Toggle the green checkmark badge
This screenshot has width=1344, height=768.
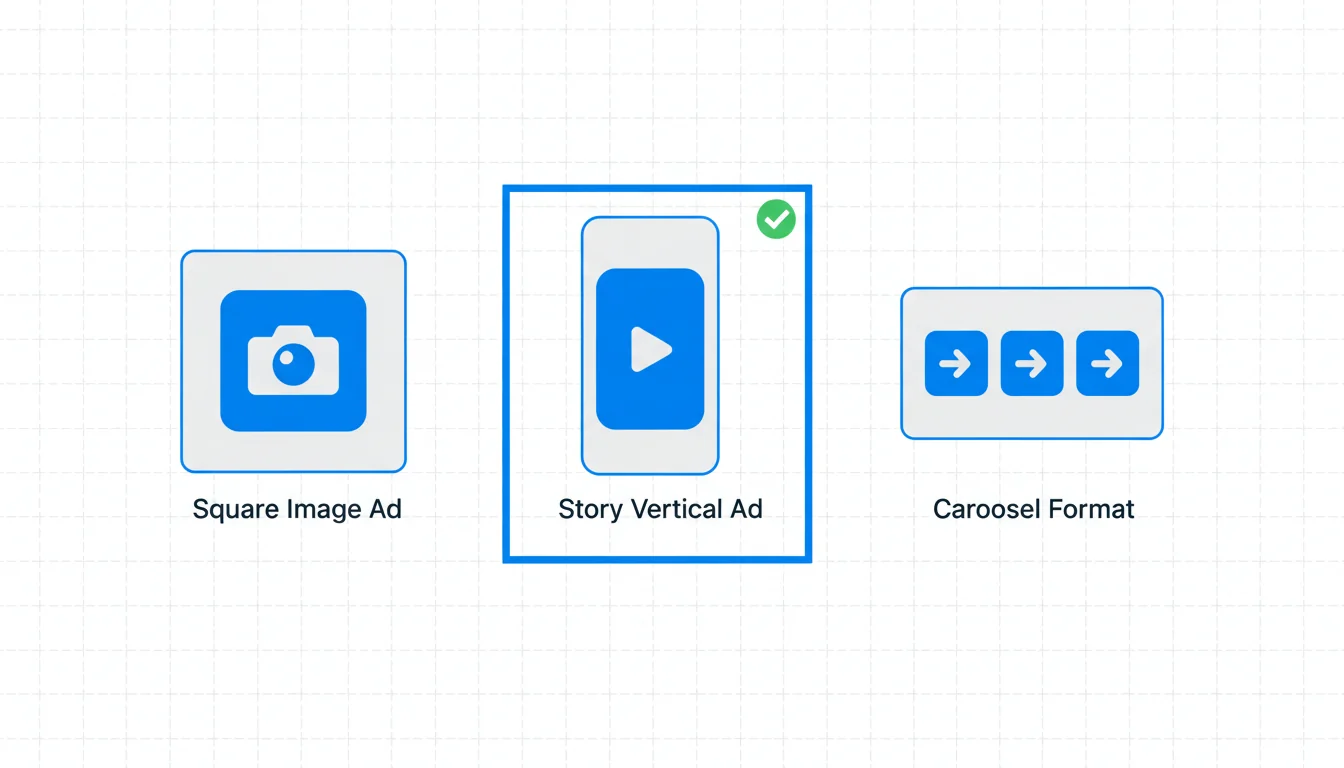pos(776,219)
